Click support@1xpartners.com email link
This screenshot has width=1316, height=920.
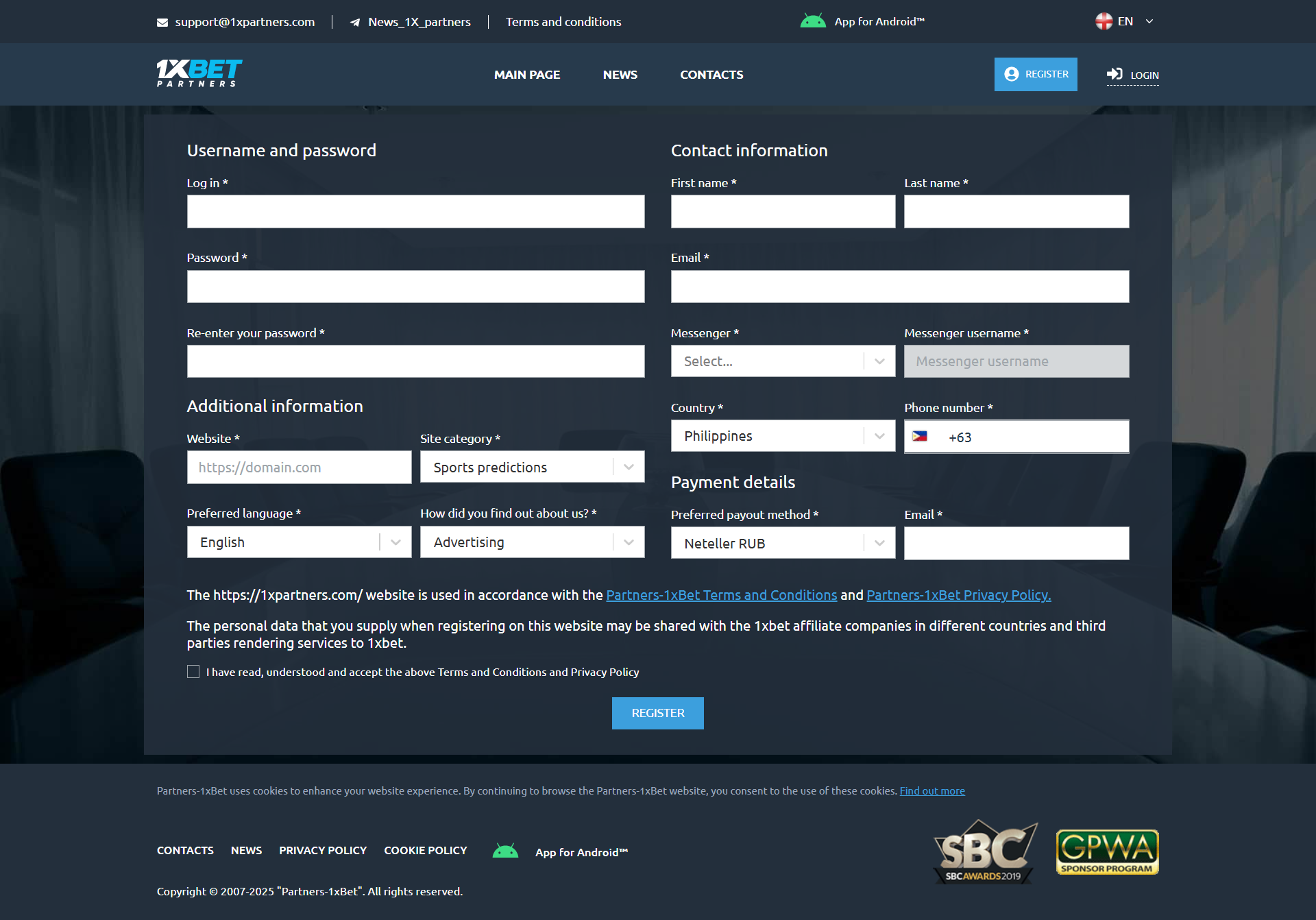[245, 22]
